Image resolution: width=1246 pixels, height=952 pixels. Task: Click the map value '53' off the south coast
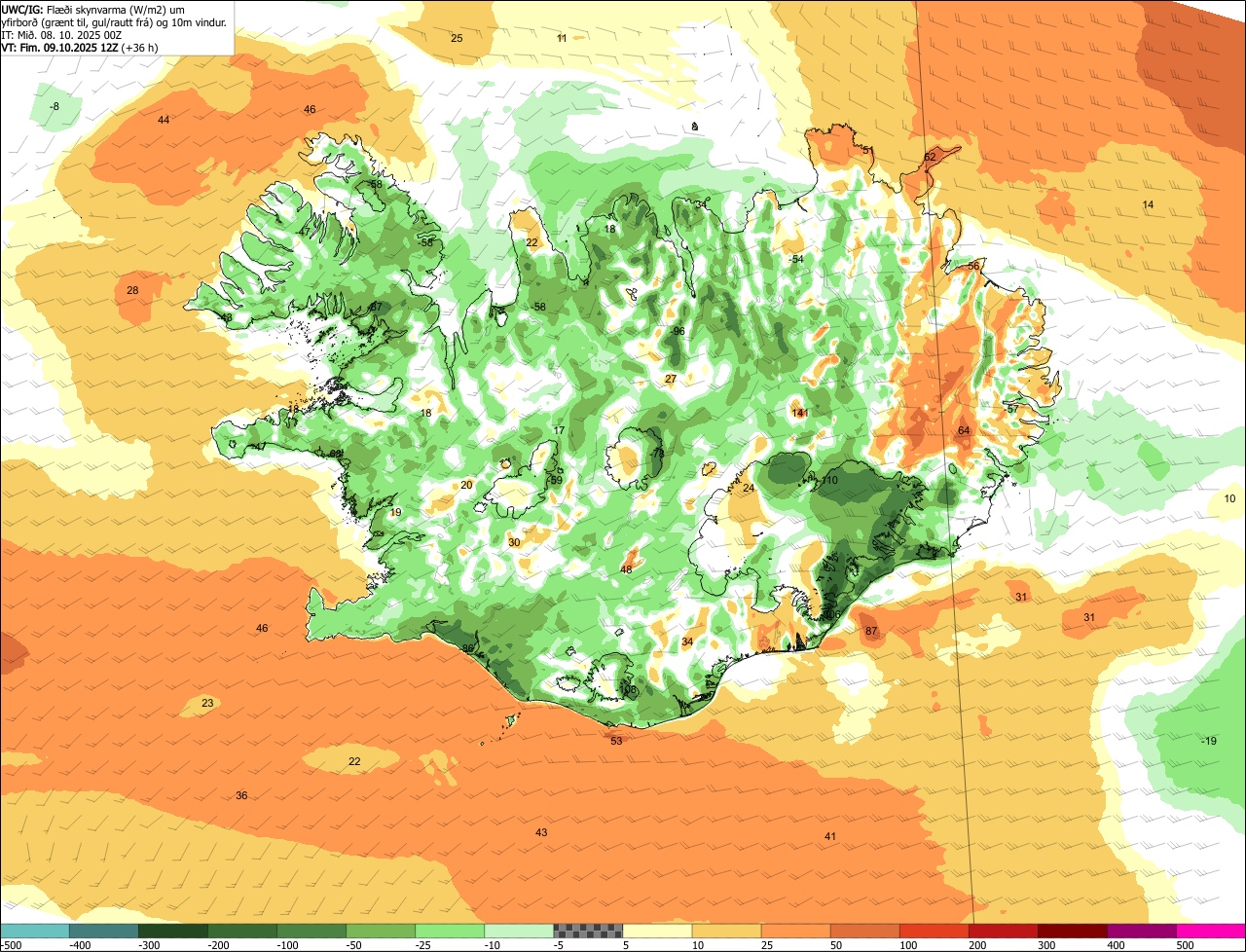616,741
